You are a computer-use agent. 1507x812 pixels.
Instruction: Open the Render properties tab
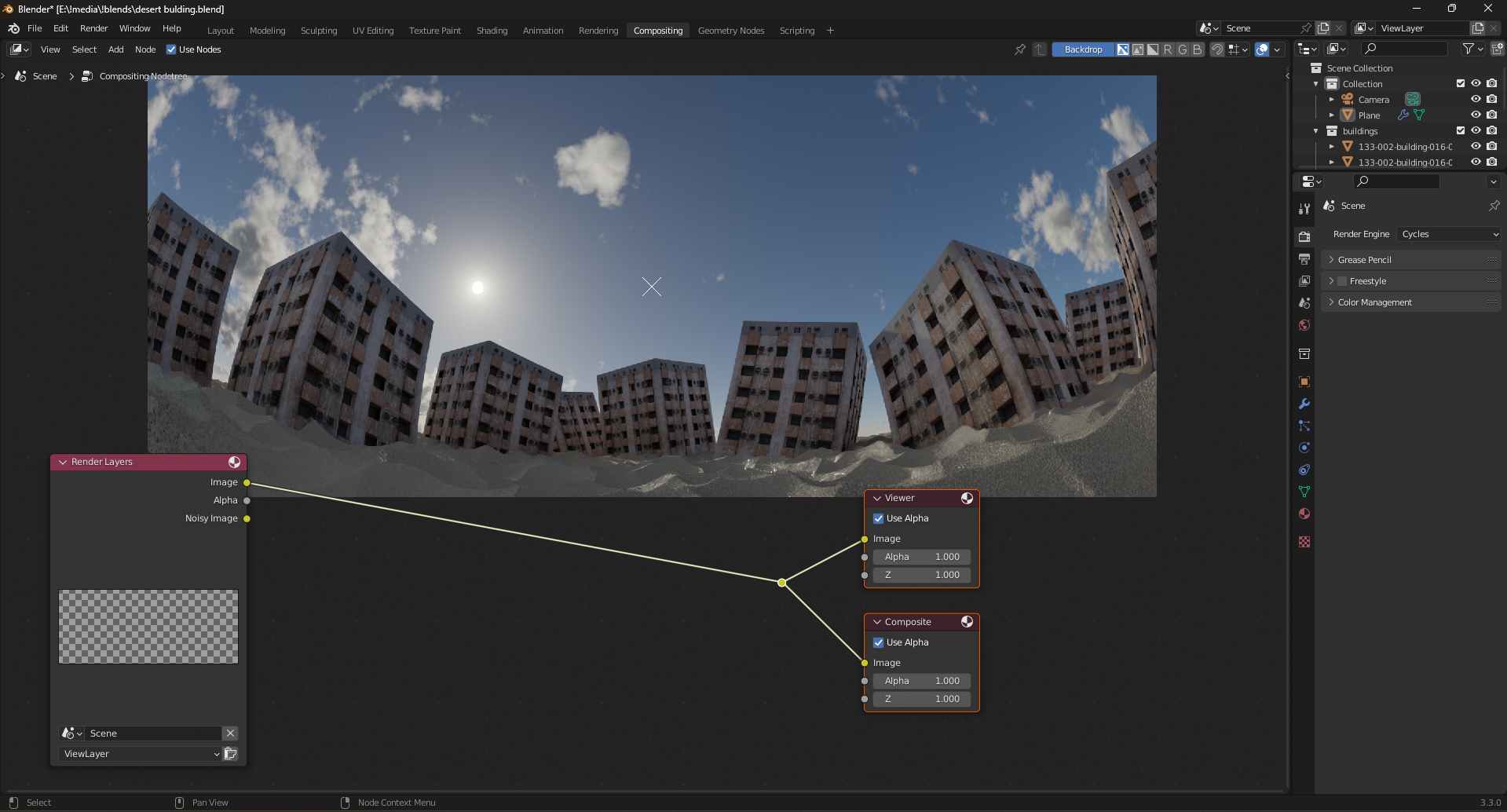click(x=1304, y=236)
